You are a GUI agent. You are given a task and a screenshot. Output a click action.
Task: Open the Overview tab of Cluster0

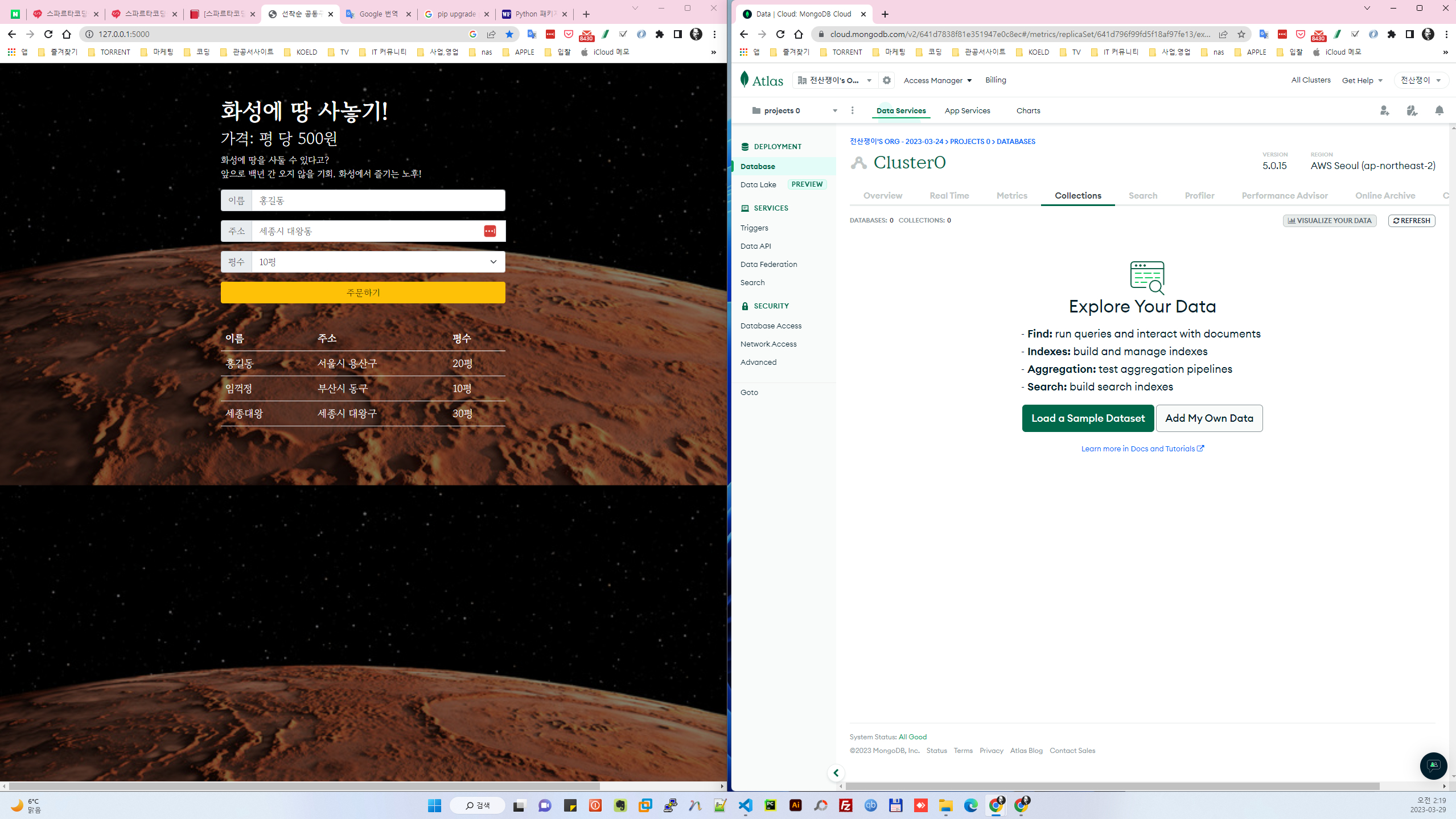click(882, 196)
